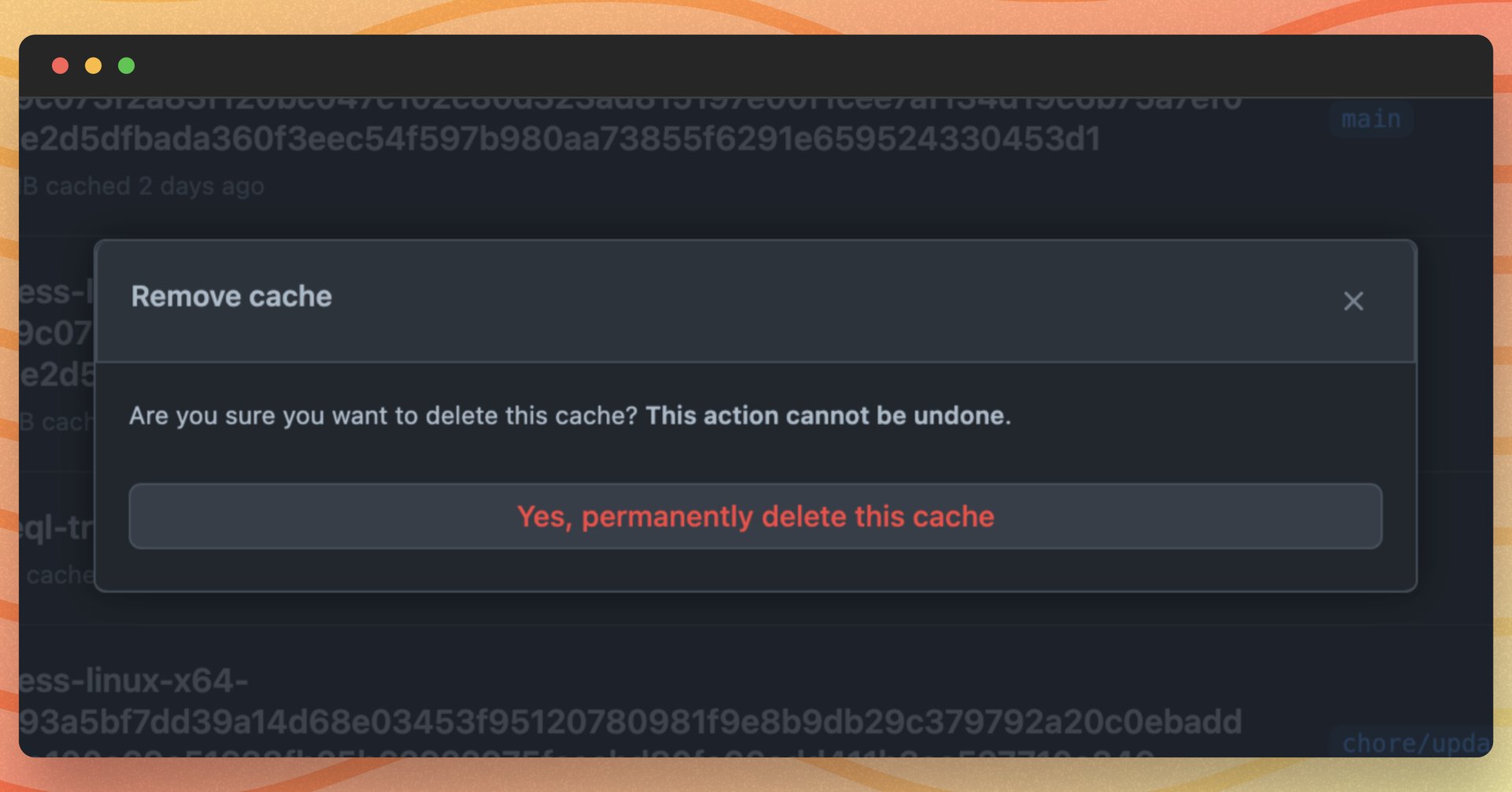Select the main branch label
The image size is (1512, 792).
(1370, 119)
